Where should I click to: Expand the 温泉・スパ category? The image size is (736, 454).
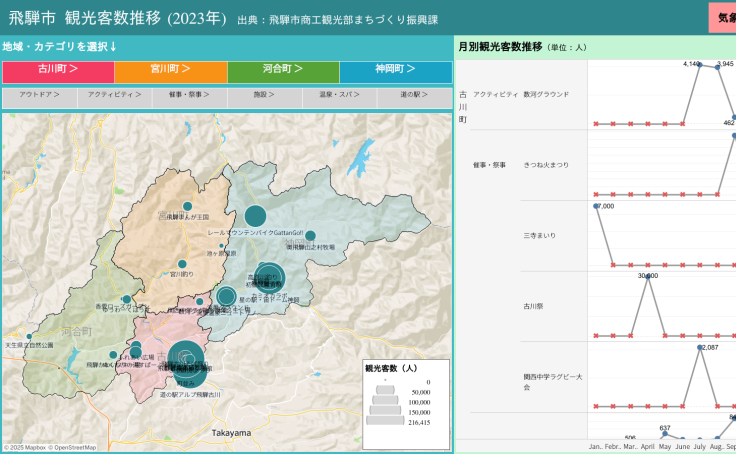click(x=339, y=97)
